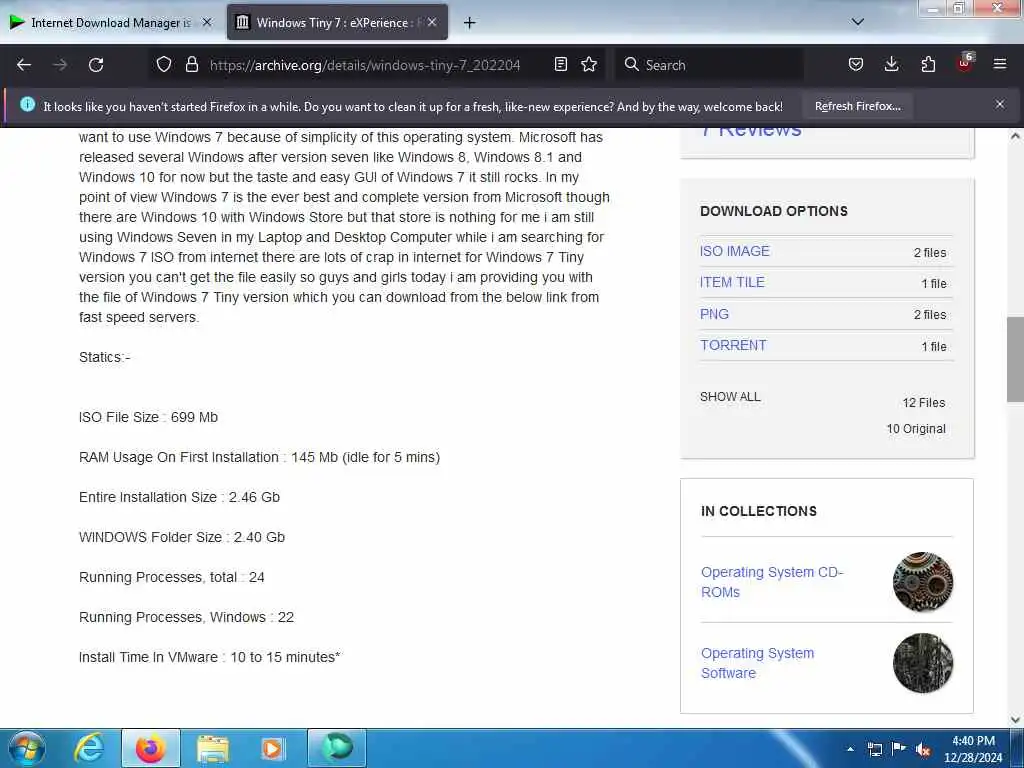Click the 'Running Processes, total : 24' text
This screenshot has width=1024, height=768.
coord(172,577)
